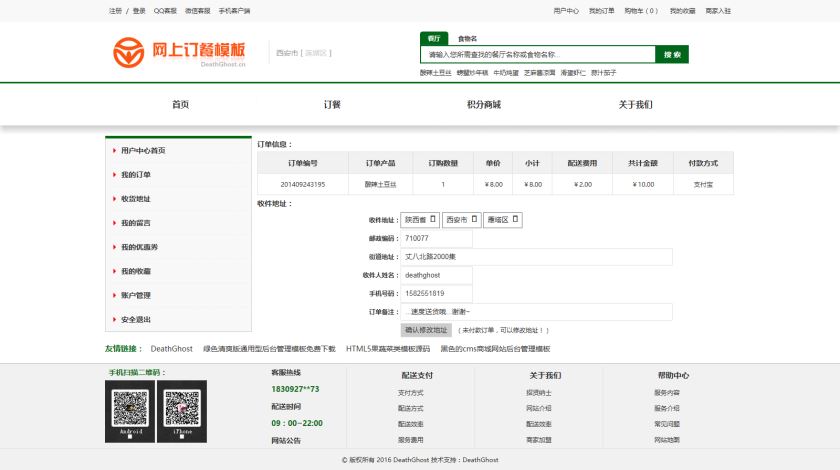Click the 确认修改地址 button

(426, 330)
